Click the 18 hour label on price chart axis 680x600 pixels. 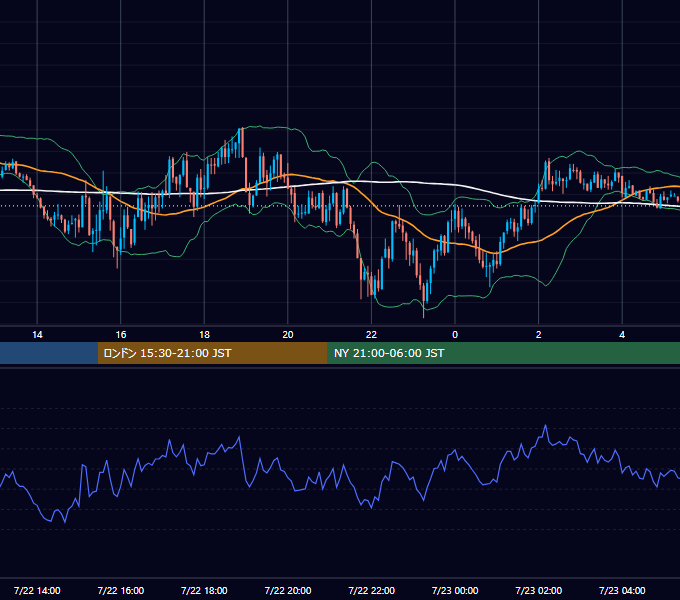tap(204, 335)
